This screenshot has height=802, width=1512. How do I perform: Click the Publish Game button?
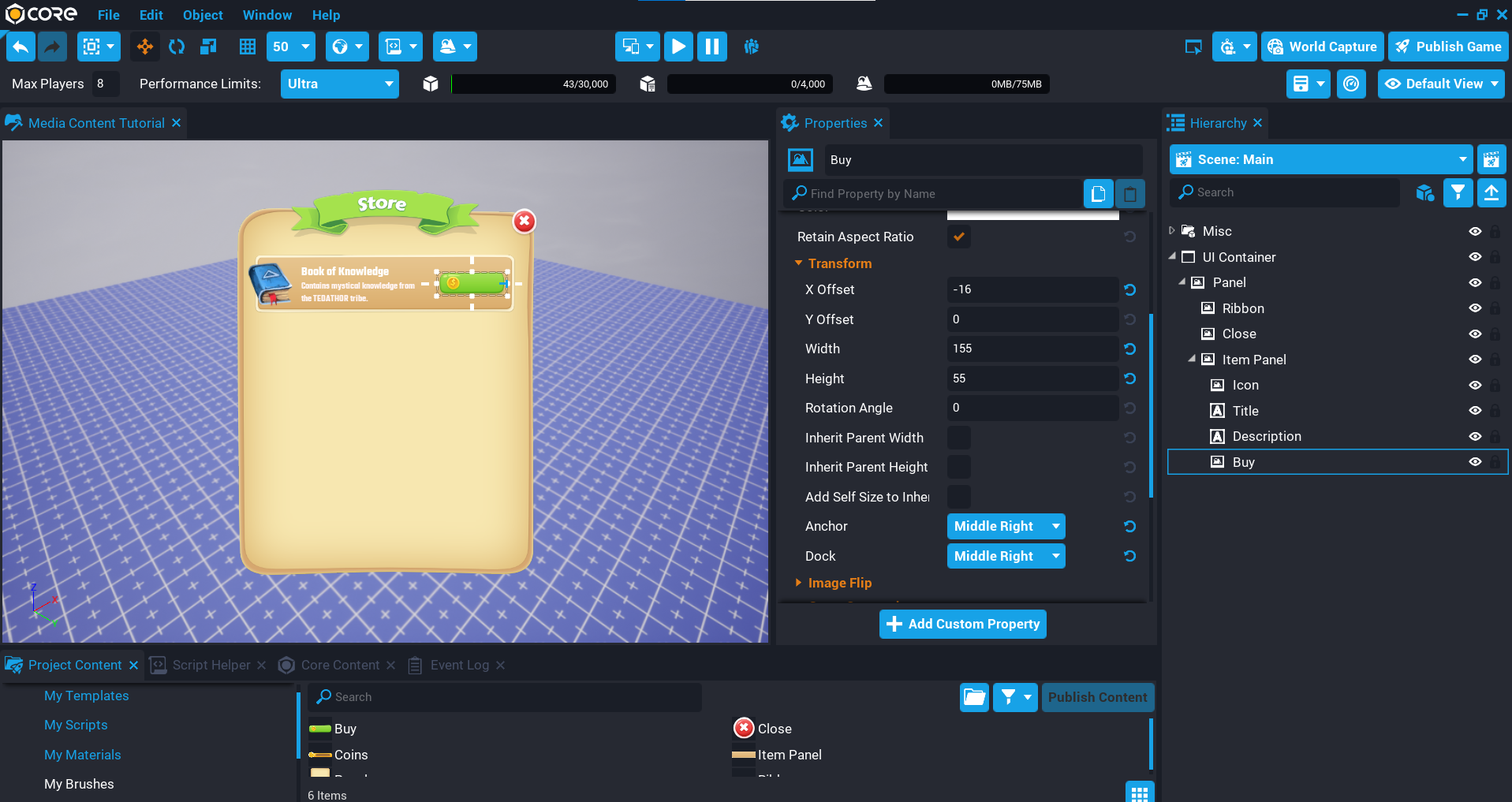1448,47
